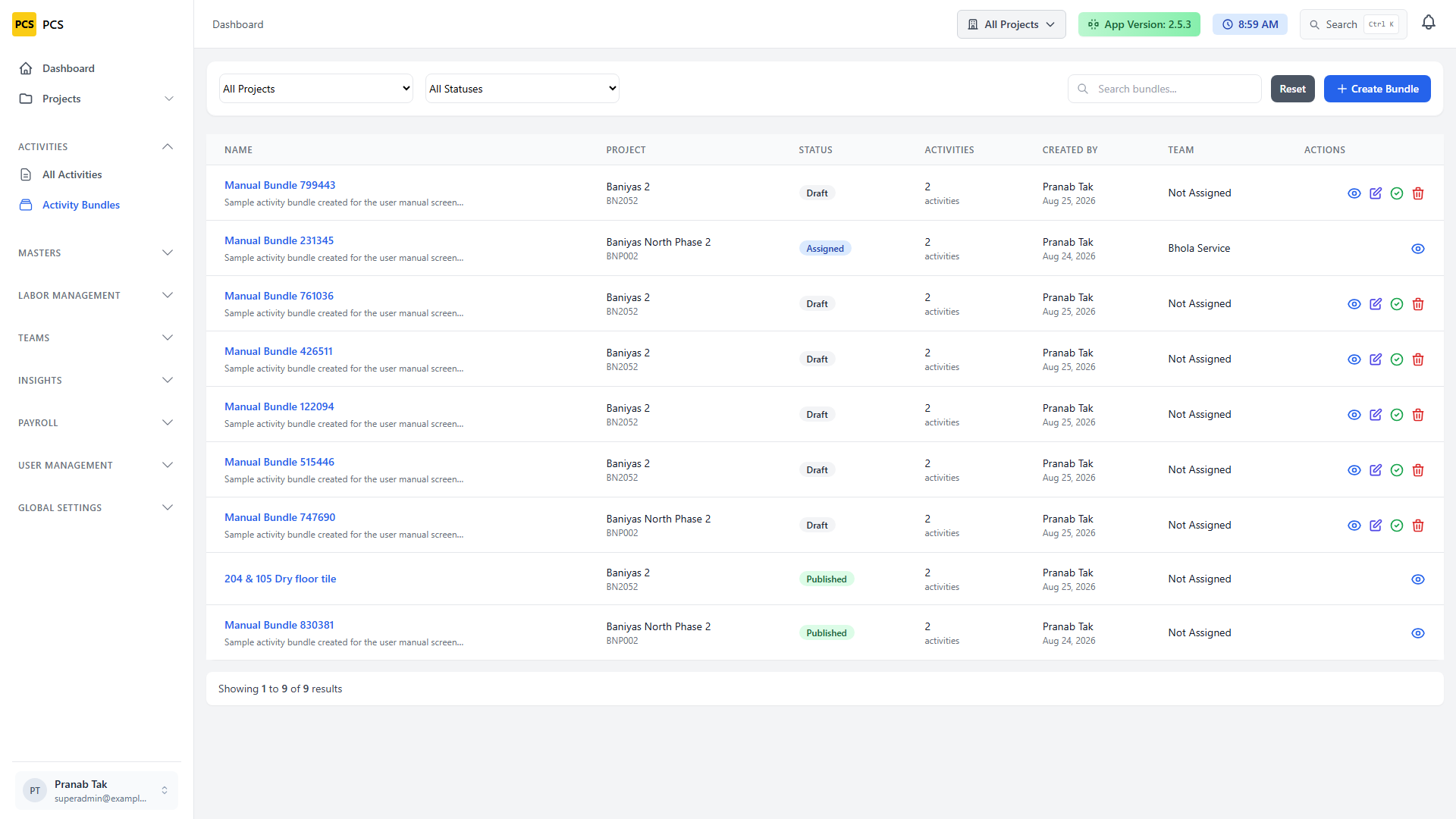The width and height of the screenshot is (1456, 819).
Task: Expand the Payroll sidebar section
Action: pyautogui.click(x=96, y=422)
